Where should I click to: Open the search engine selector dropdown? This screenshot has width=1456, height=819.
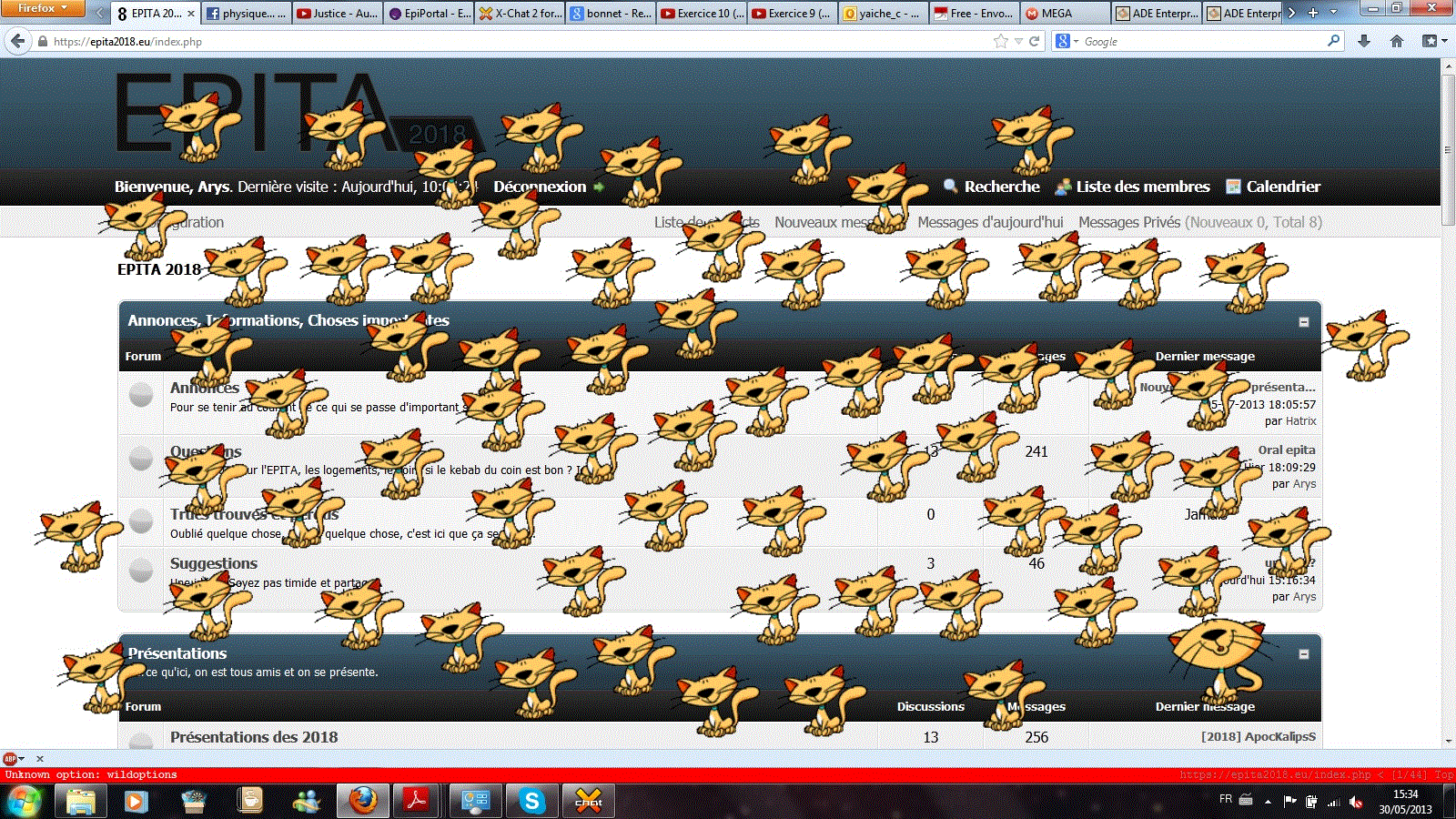1067,41
